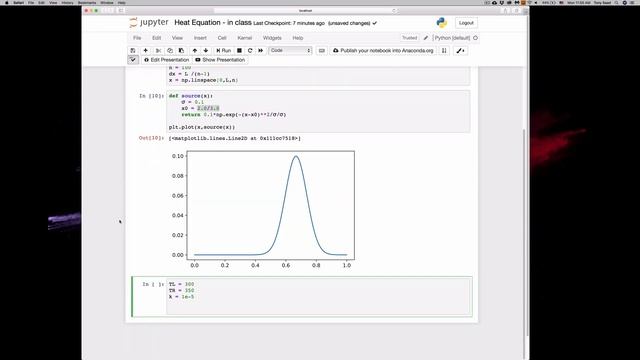Click the Spotlight search icon in menu bar
Screen dimensions: 640x360
(x=617, y=2)
